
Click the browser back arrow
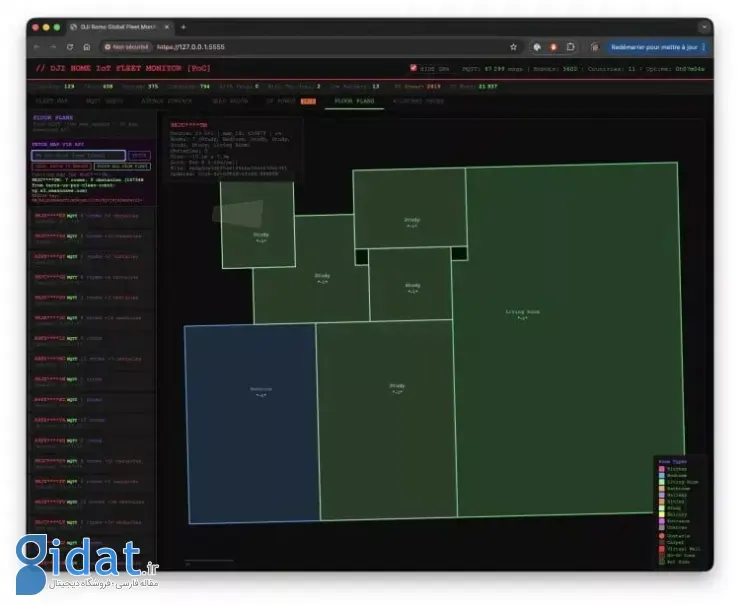coord(38,47)
